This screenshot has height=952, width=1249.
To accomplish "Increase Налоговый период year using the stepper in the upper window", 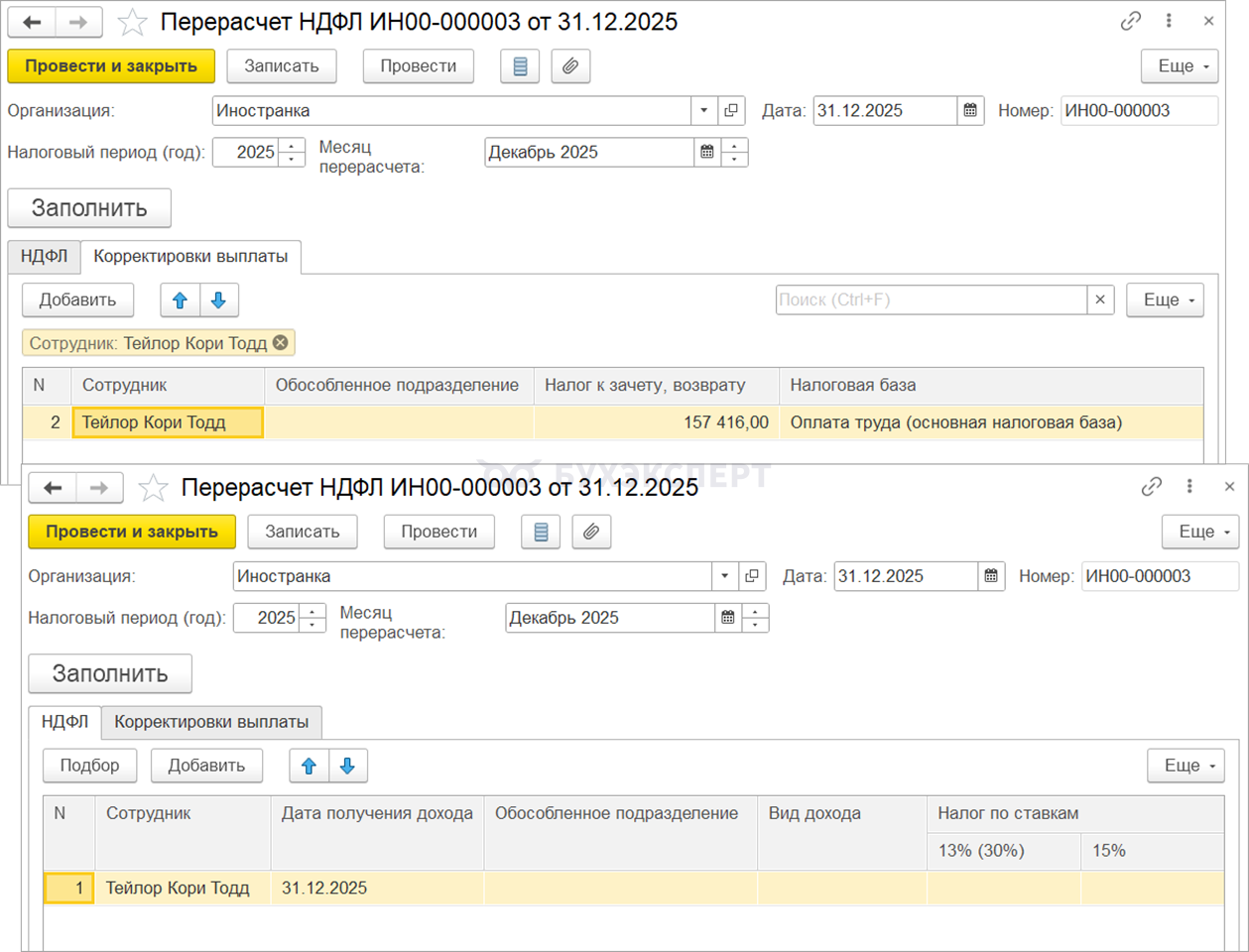I will pyautogui.click(x=292, y=146).
